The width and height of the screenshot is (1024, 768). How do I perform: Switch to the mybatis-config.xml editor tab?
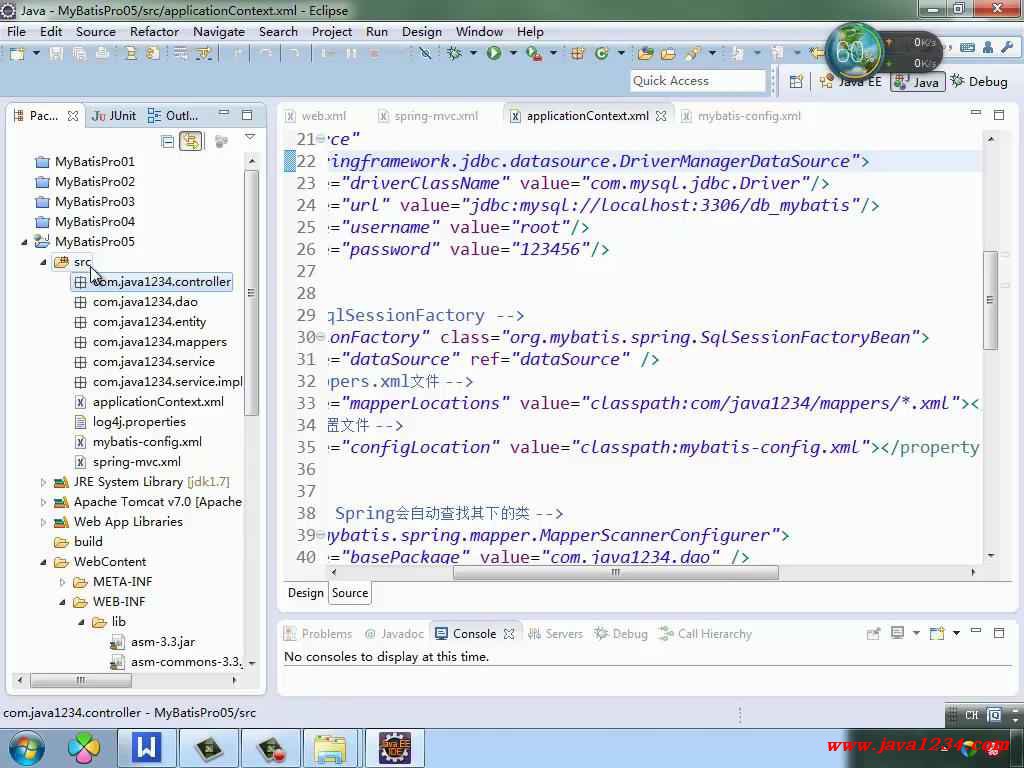[x=741, y=116]
